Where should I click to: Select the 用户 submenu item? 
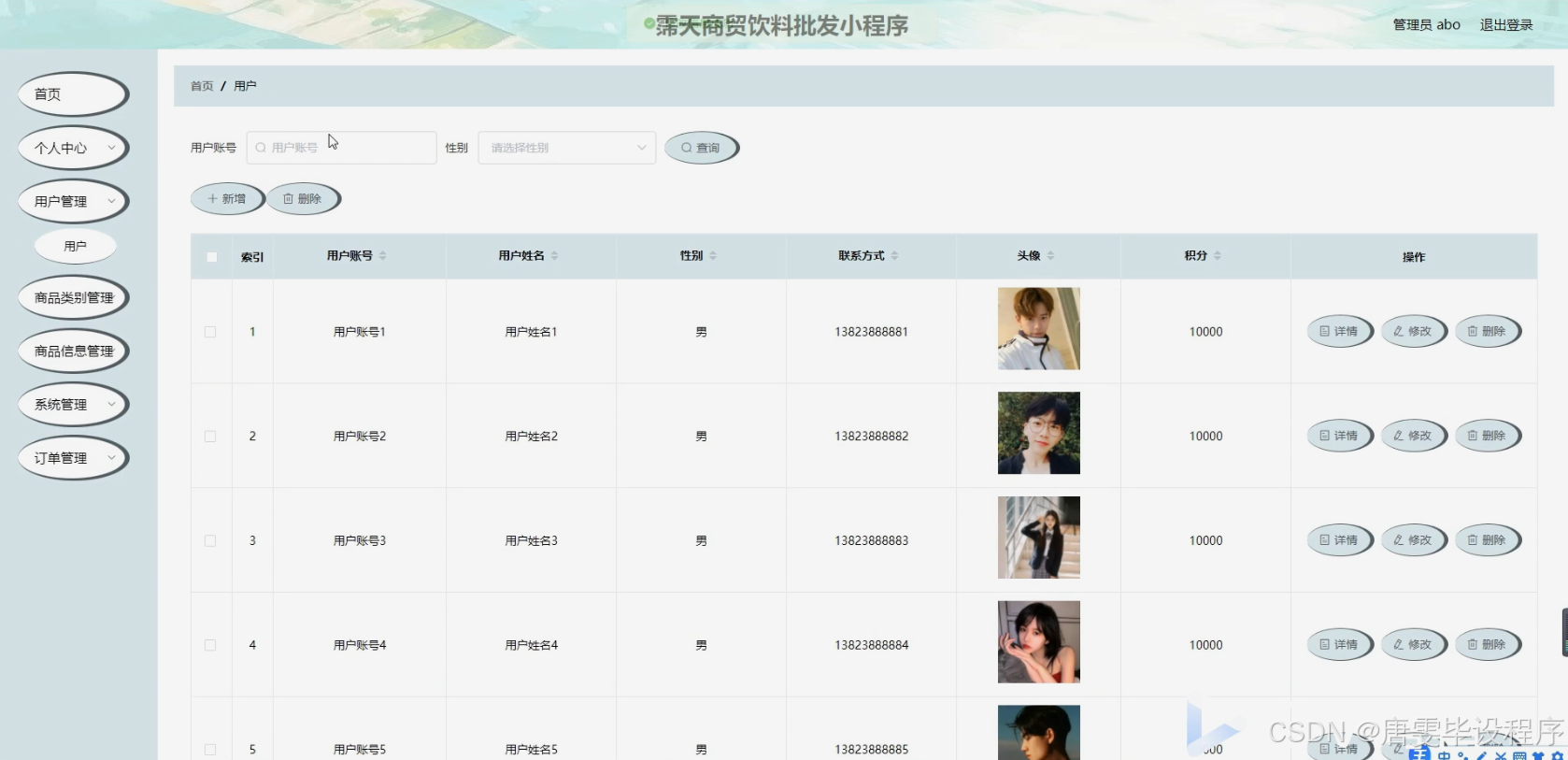click(x=76, y=247)
